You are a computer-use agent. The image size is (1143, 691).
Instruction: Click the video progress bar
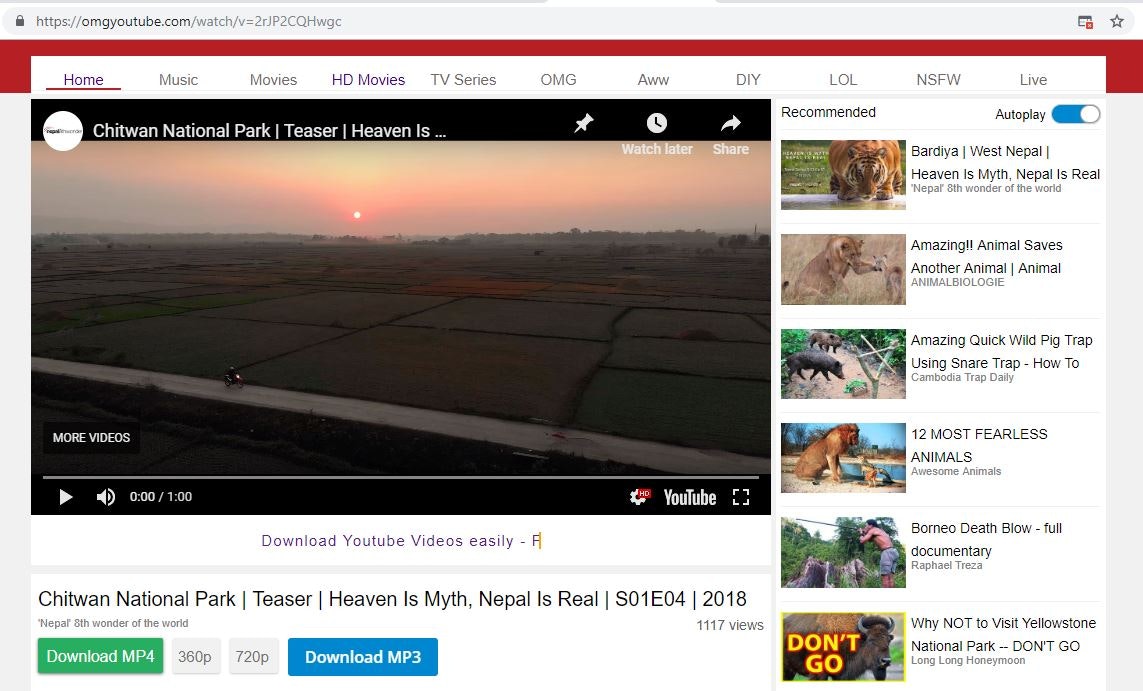coord(400,476)
